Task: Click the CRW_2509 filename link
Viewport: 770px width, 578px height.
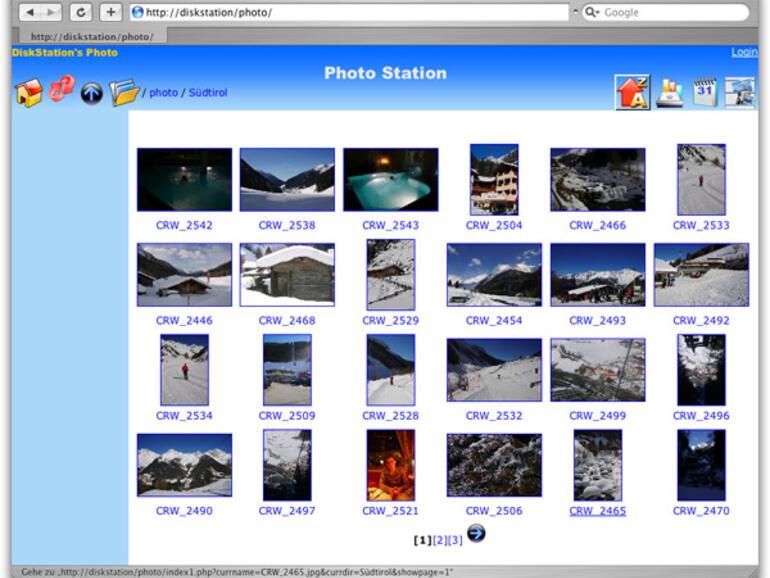Action: coord(287,416)
